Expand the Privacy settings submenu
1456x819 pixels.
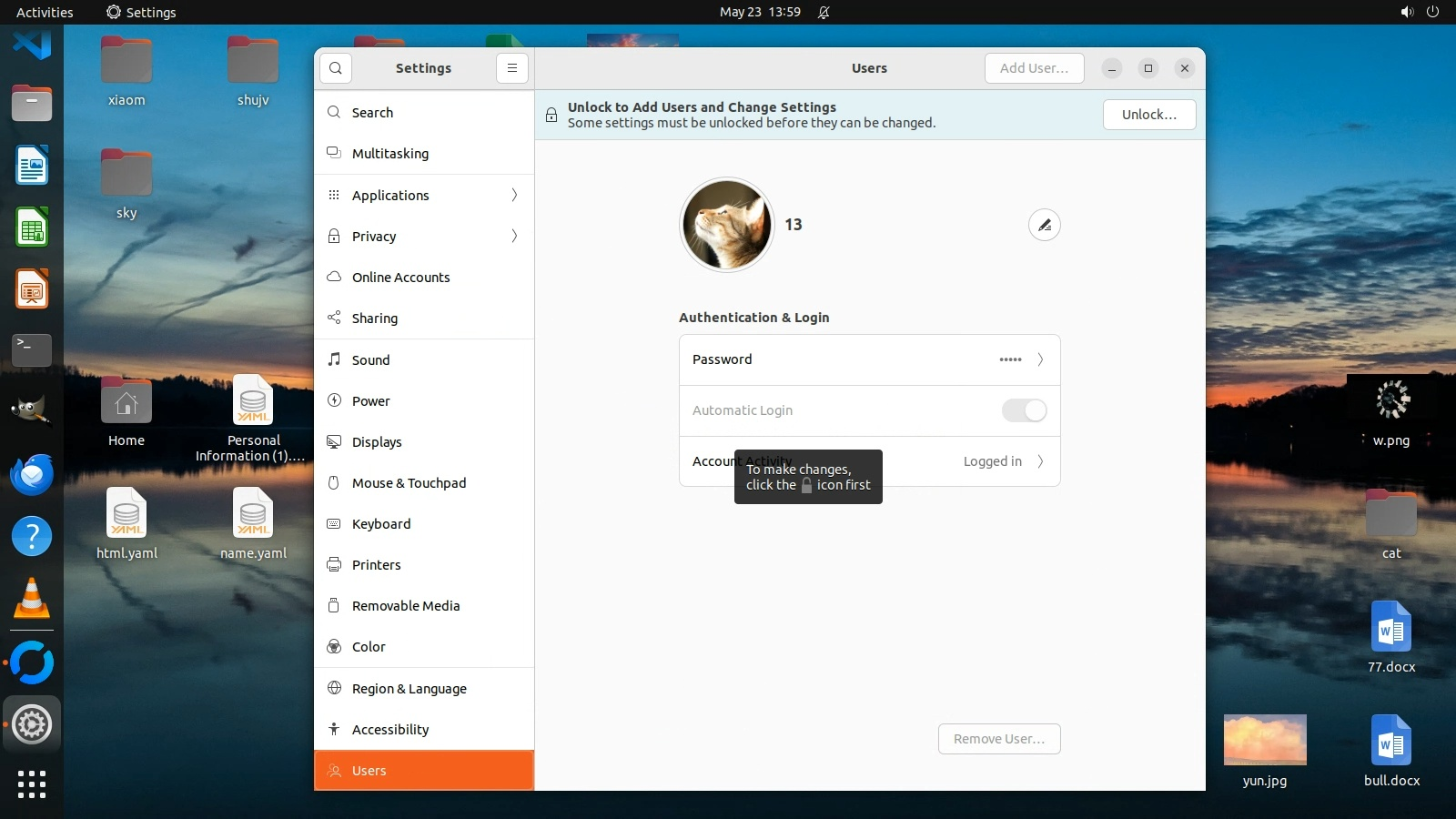click(x=514, y=237)
